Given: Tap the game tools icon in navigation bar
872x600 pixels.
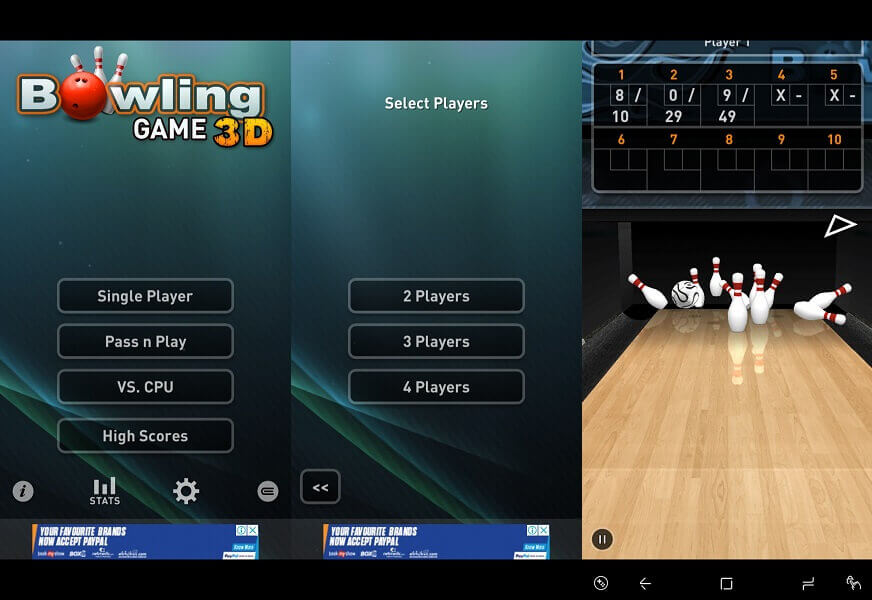Looking at the screenshot, I should [601, 583].
